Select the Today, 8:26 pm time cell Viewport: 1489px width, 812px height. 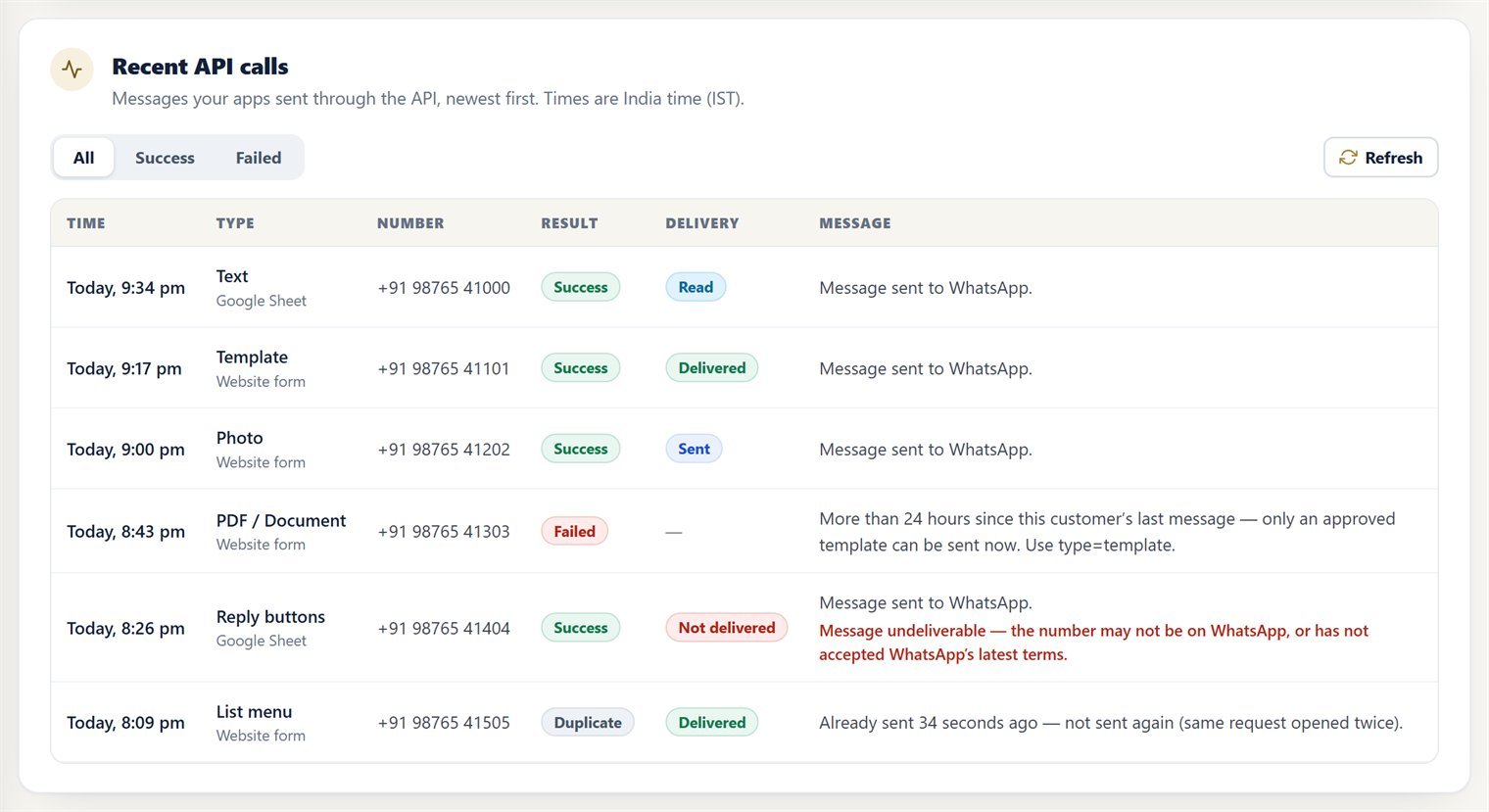(x=125, y=629)
